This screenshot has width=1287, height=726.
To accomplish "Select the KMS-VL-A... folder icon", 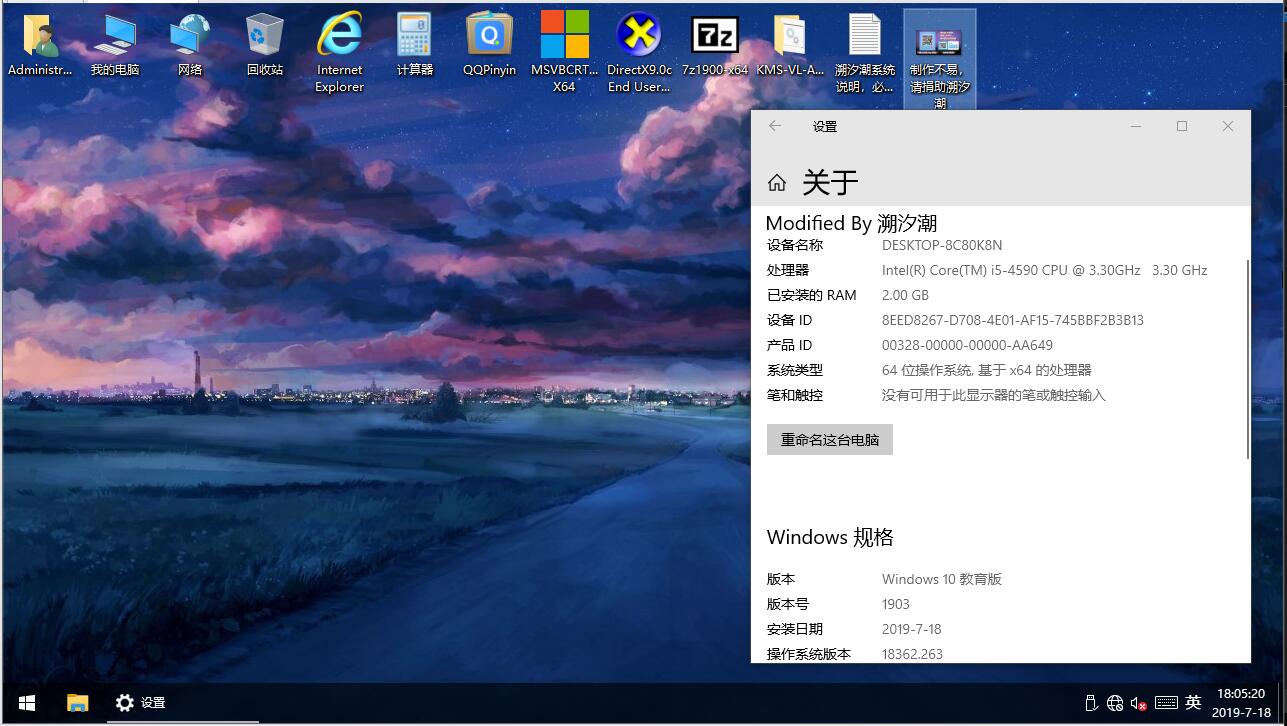I will coord(790,37).
